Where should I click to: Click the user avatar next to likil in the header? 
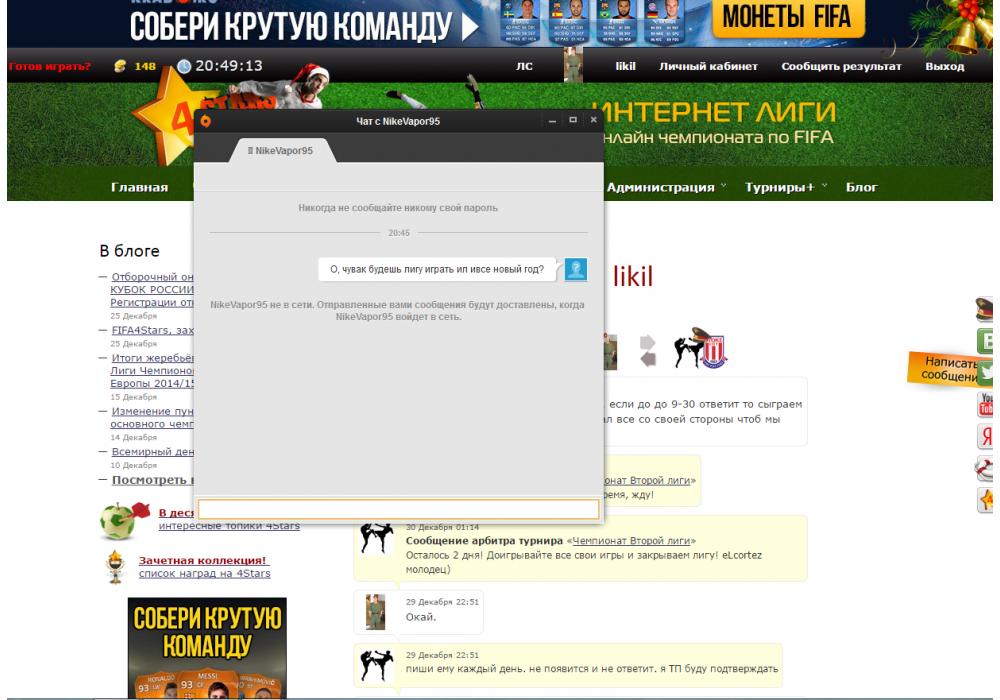[x=573, y=64]
